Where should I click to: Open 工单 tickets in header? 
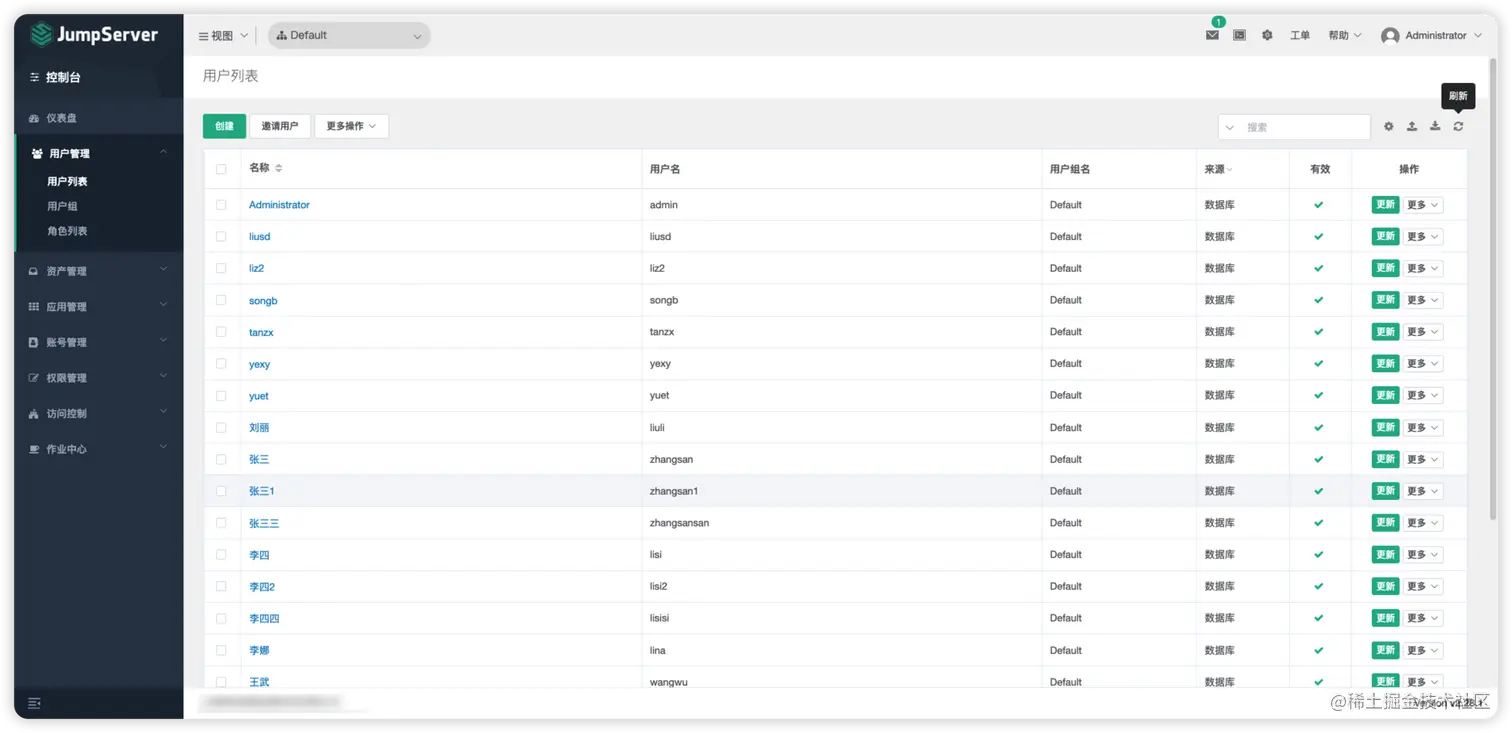coord(1300,35)
